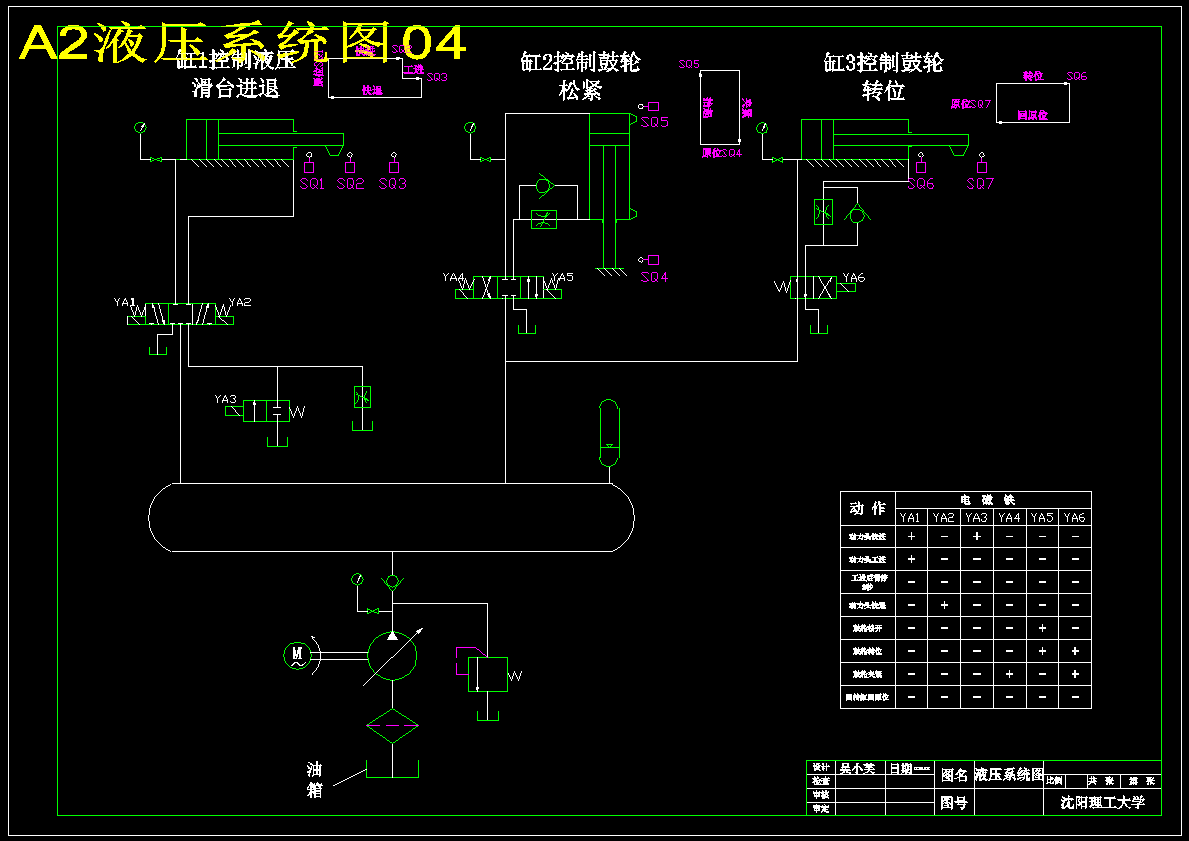The width and height of the screenshot is (1189, 841).
Task: Click the oil tank symbol at bottom
Action: (x=392, y=769)
